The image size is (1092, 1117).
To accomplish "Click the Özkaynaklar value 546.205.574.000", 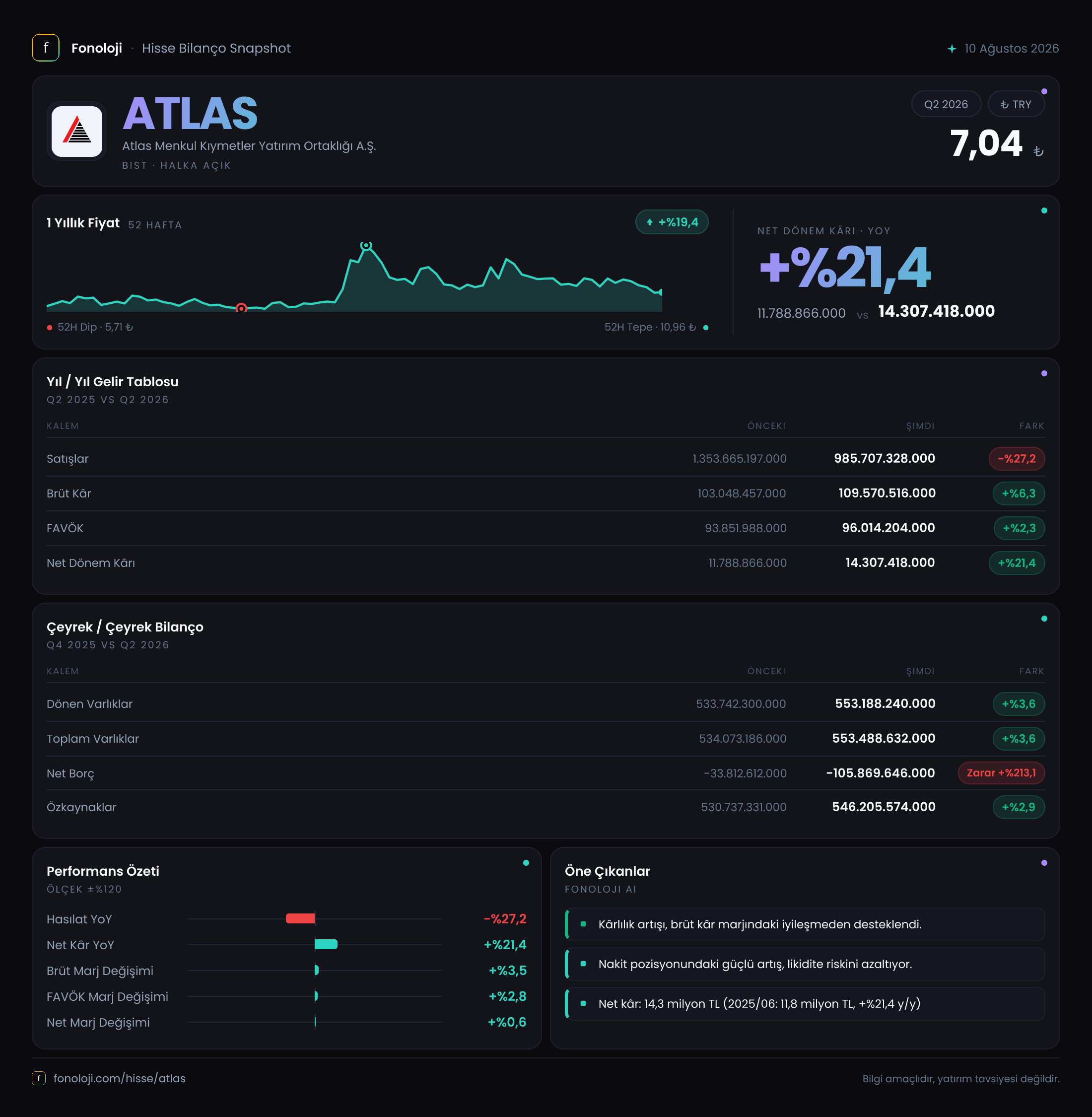I will (x=884, y=807).
